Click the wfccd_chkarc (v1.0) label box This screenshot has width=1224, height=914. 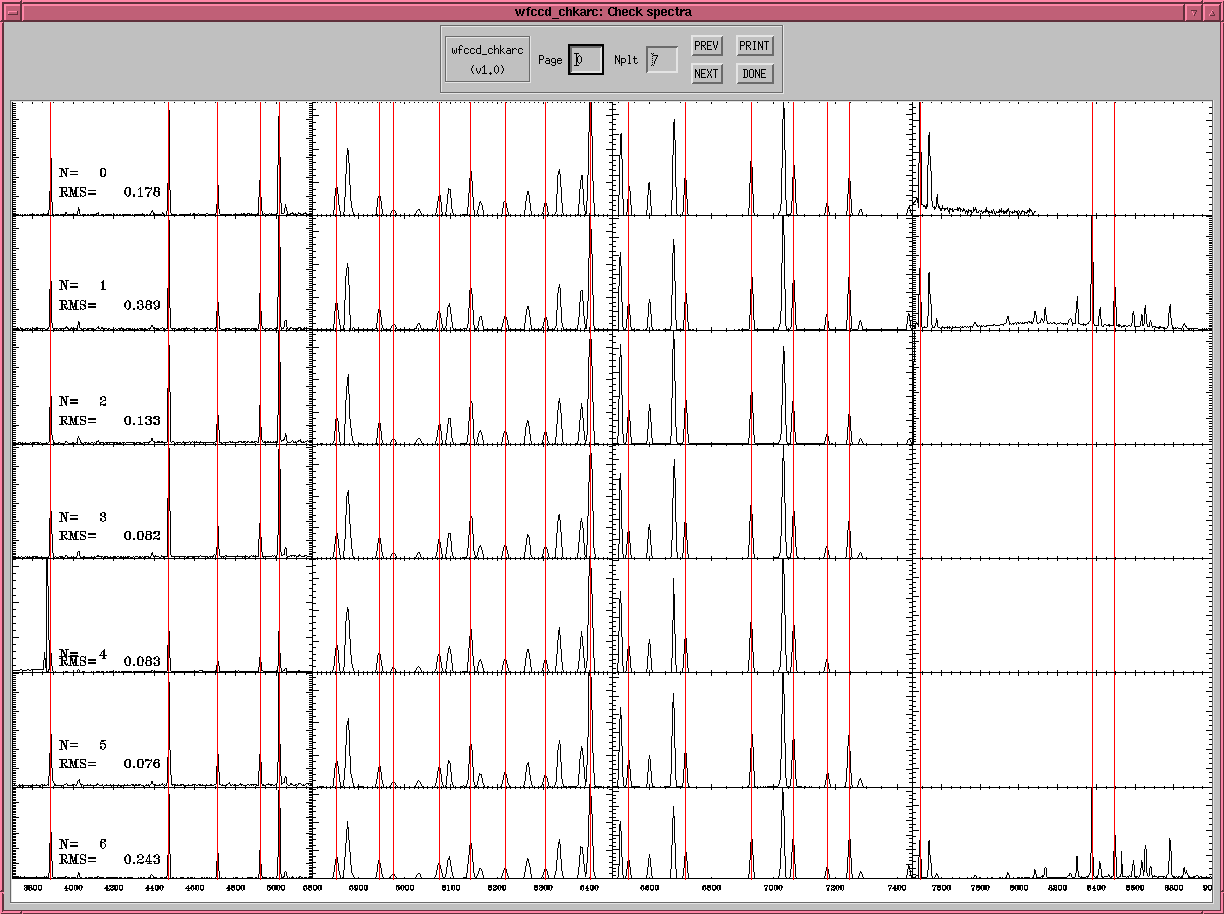point(486,57)
